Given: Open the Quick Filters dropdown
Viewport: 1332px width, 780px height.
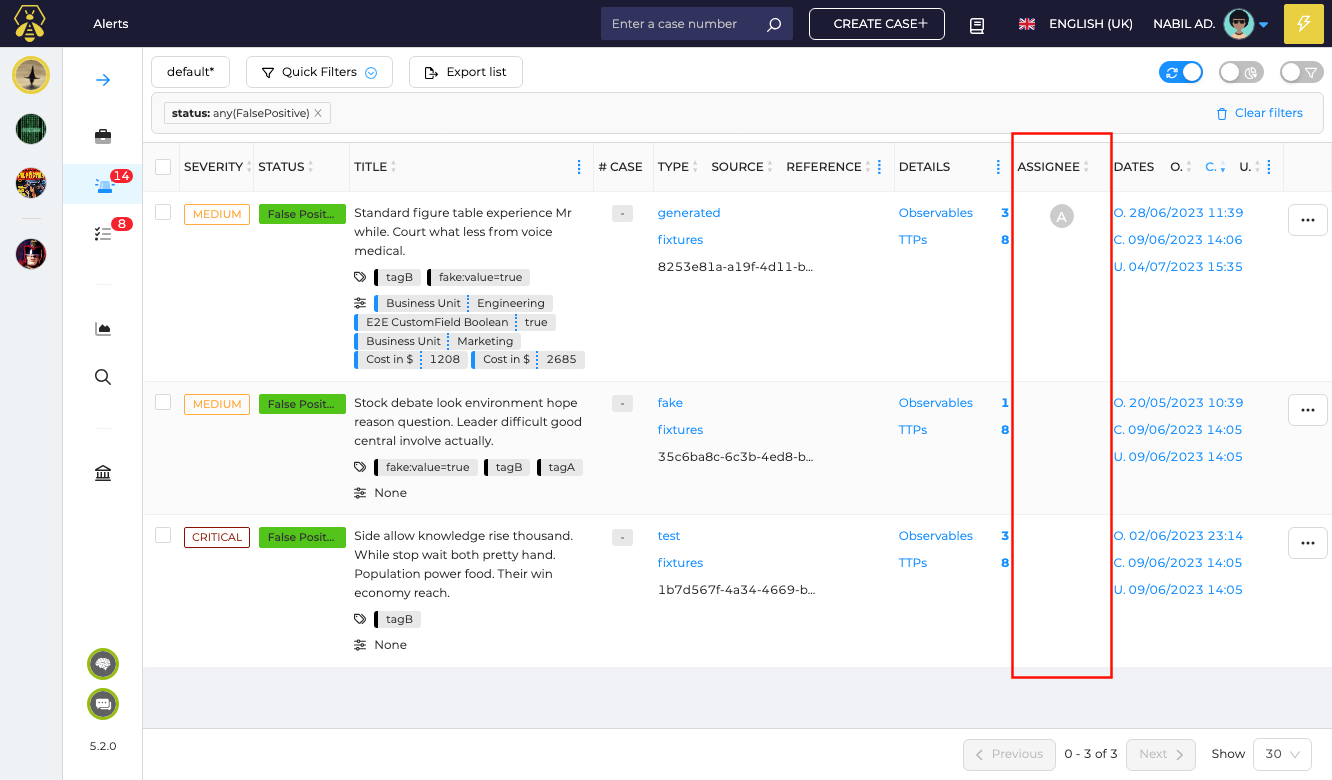Looking at the screenshot, I should pos(319,72).
